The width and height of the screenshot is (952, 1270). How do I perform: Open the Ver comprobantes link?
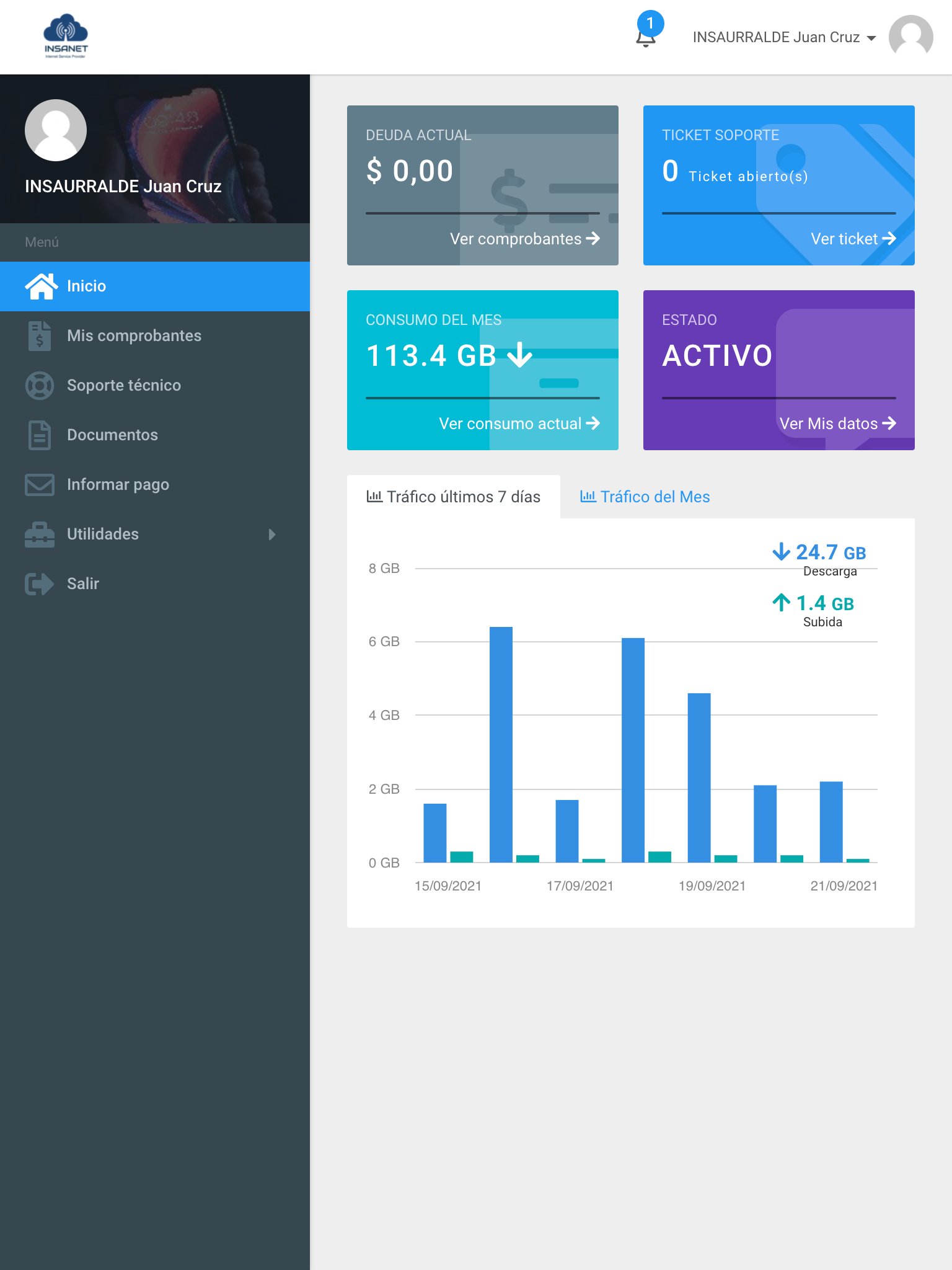(524, 239)
